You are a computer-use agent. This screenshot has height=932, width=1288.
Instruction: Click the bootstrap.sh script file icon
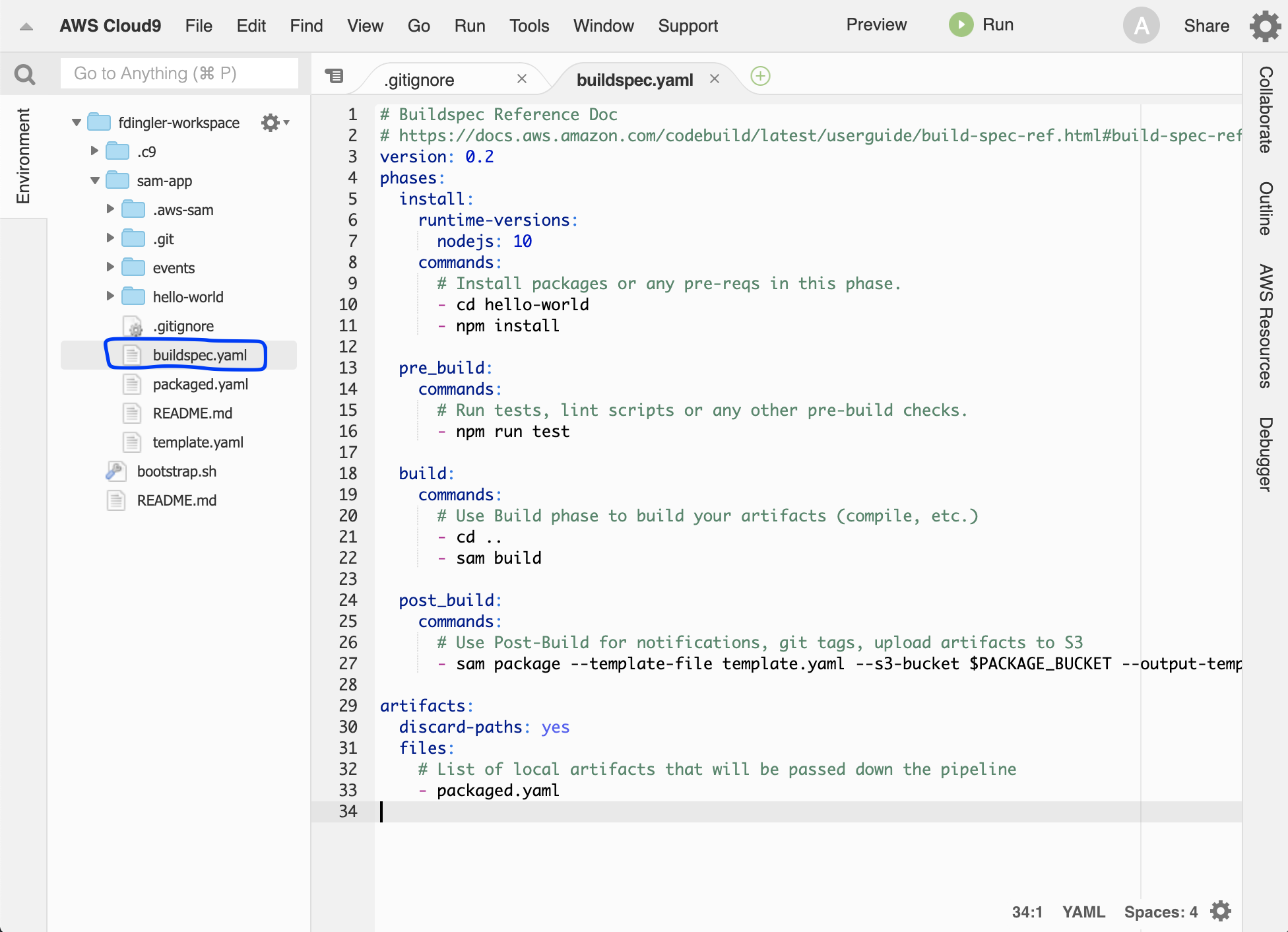pos(115,471)
